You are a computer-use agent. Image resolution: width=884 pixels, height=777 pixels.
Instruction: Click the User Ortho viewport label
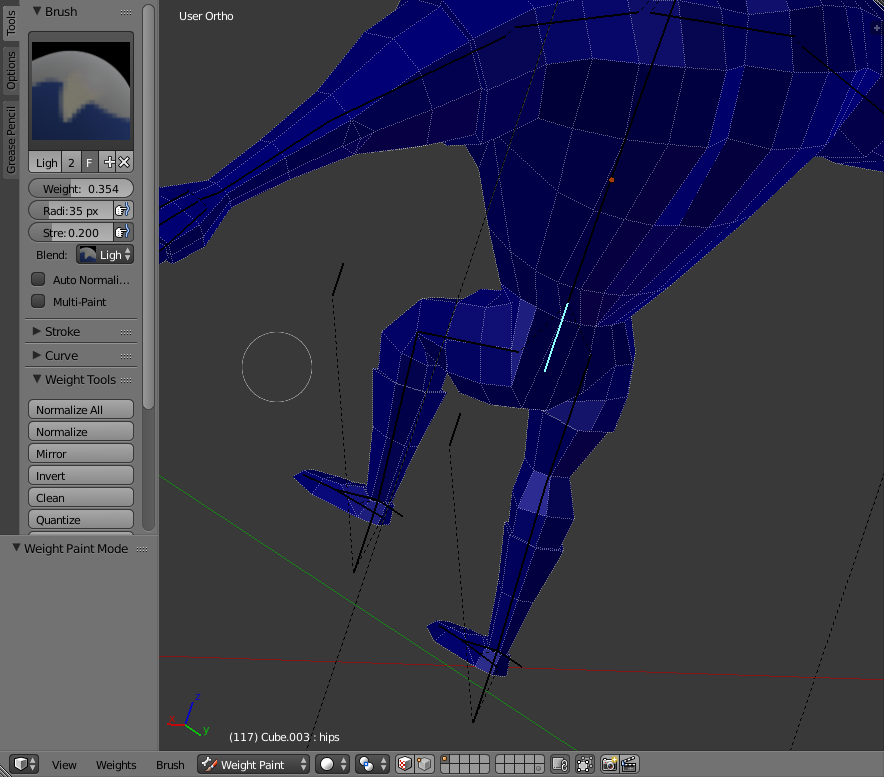pos(206,16)
